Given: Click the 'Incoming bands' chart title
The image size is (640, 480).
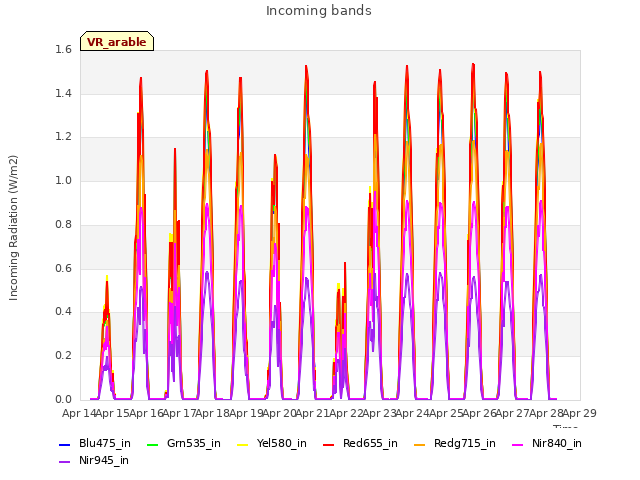Looking at the screenshot, I should pyautogui.click(x=319, y=11).
